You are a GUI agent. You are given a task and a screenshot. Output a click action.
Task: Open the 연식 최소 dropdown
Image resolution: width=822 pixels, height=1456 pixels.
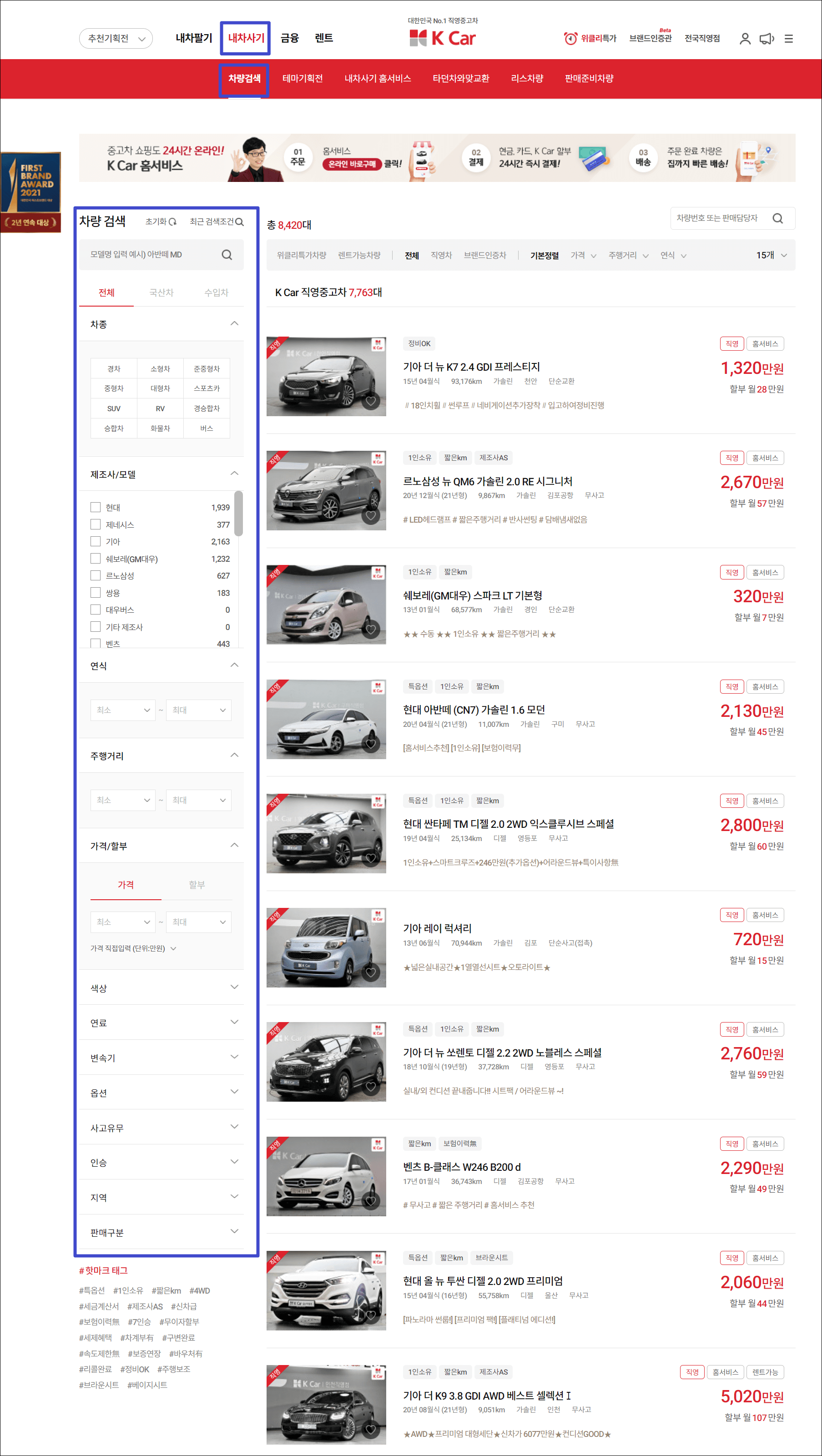(123, 710)
